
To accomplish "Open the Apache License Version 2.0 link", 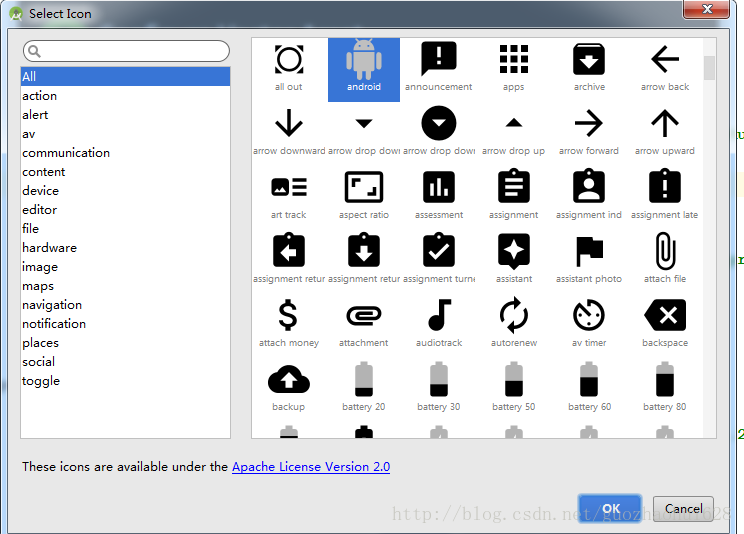I will tap(311, 467).
